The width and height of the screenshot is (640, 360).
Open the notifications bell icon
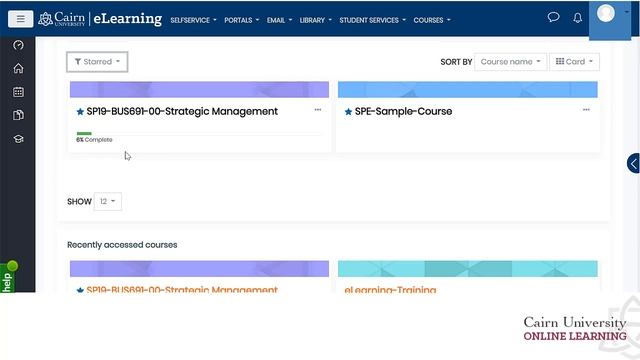577,18
